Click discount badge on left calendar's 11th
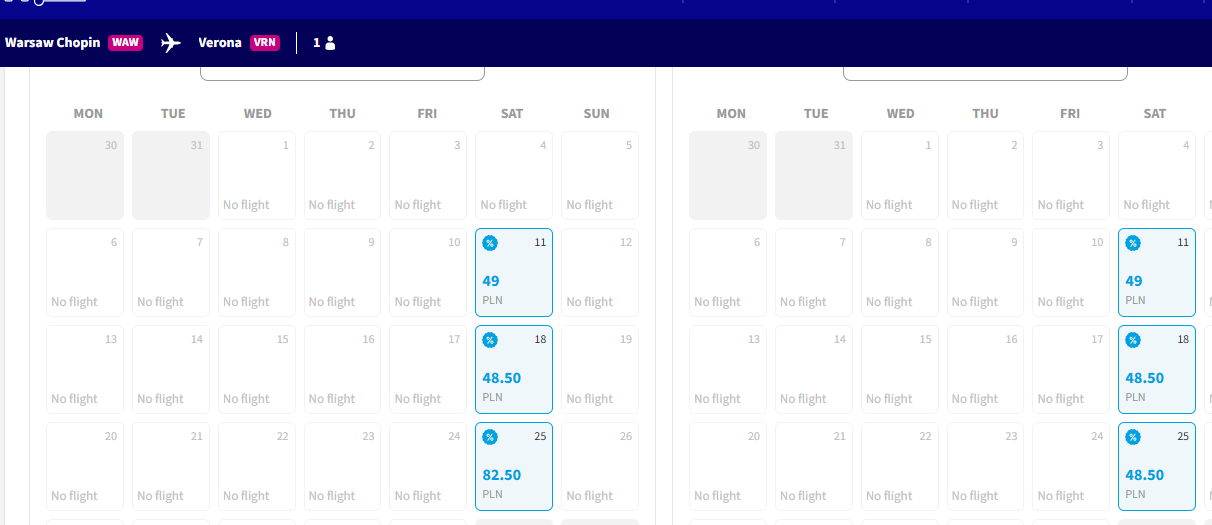This screenshot has width=1212, height=525. click(490, 243)
